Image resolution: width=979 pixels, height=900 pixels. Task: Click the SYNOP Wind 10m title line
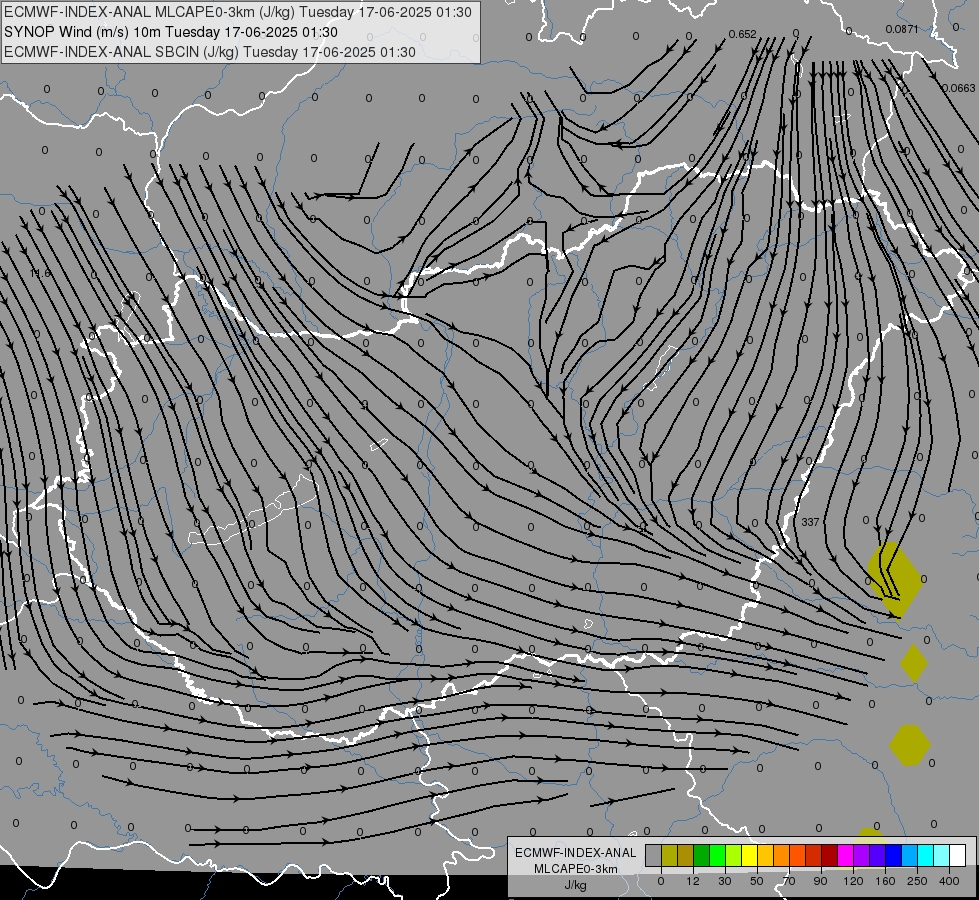coord(171,32)
